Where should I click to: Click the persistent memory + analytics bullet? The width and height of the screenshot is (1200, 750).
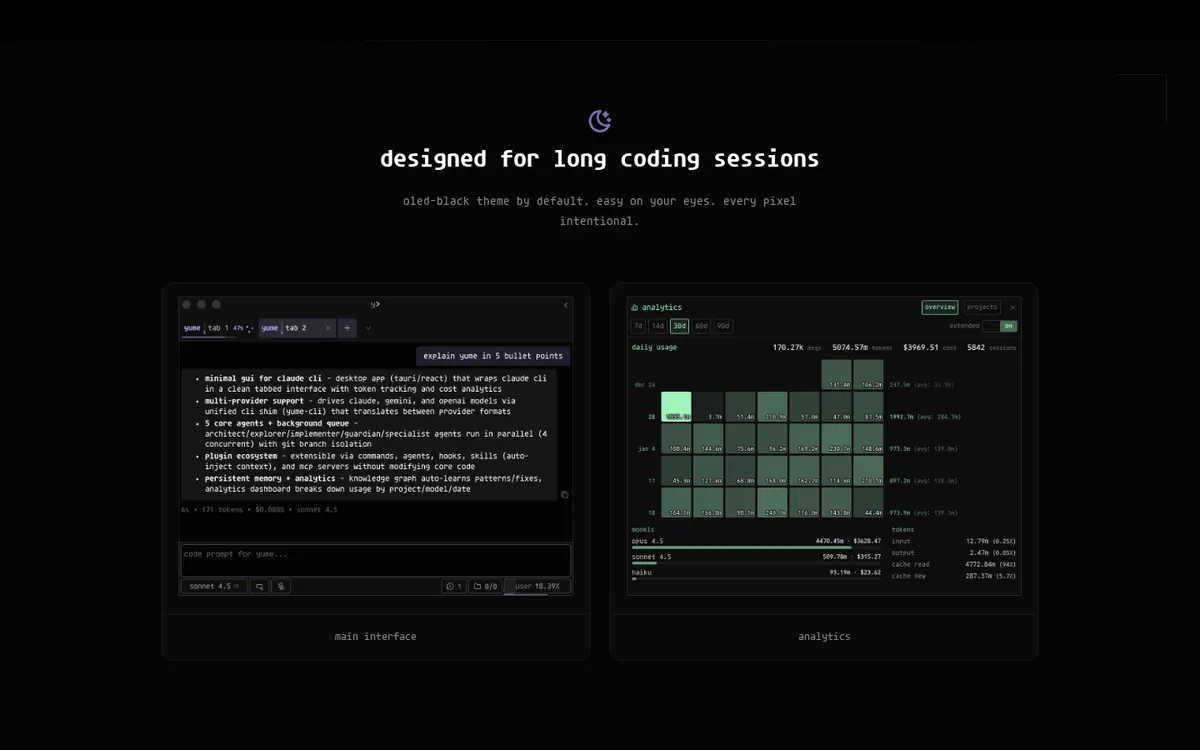click(369, 483)
